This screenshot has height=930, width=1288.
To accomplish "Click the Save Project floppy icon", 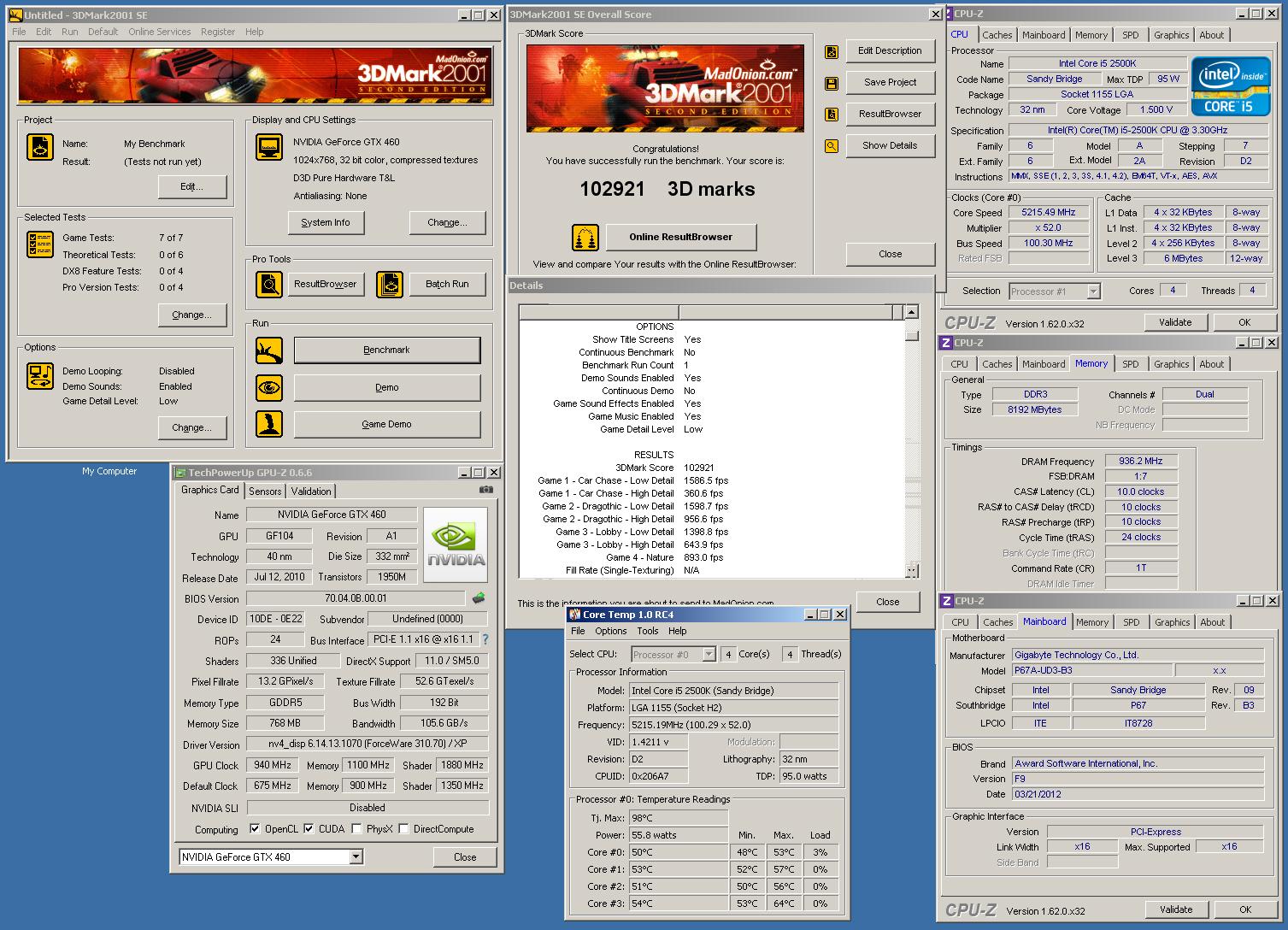I will 832,83.
